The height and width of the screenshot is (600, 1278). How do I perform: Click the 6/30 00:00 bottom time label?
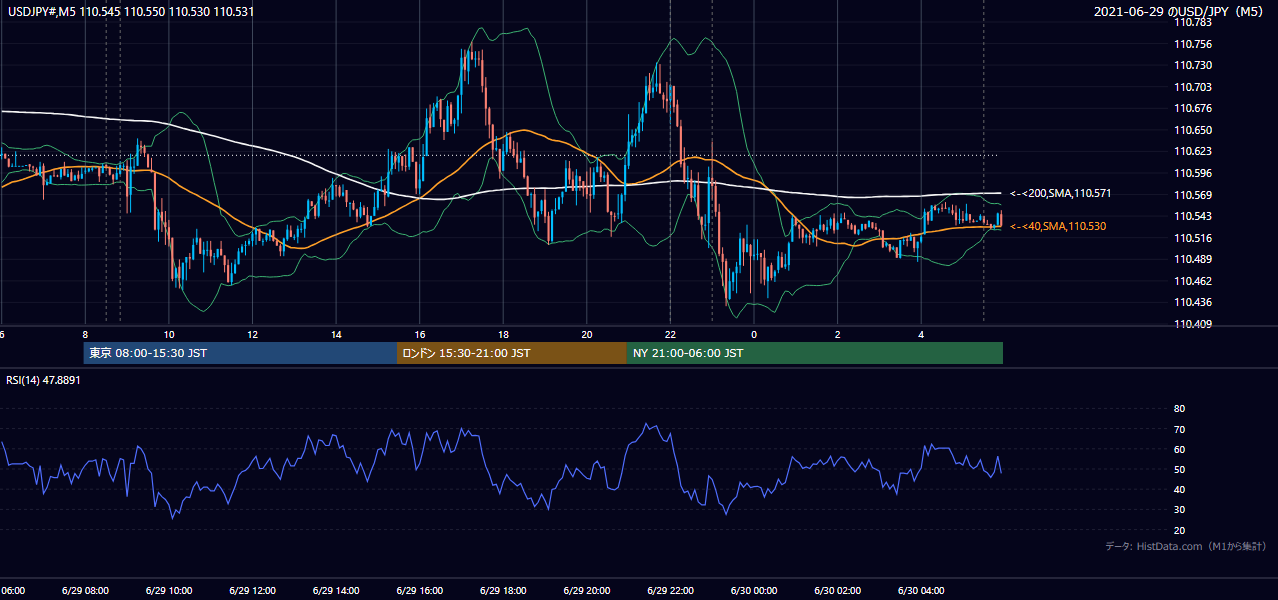tap(753, 590)
